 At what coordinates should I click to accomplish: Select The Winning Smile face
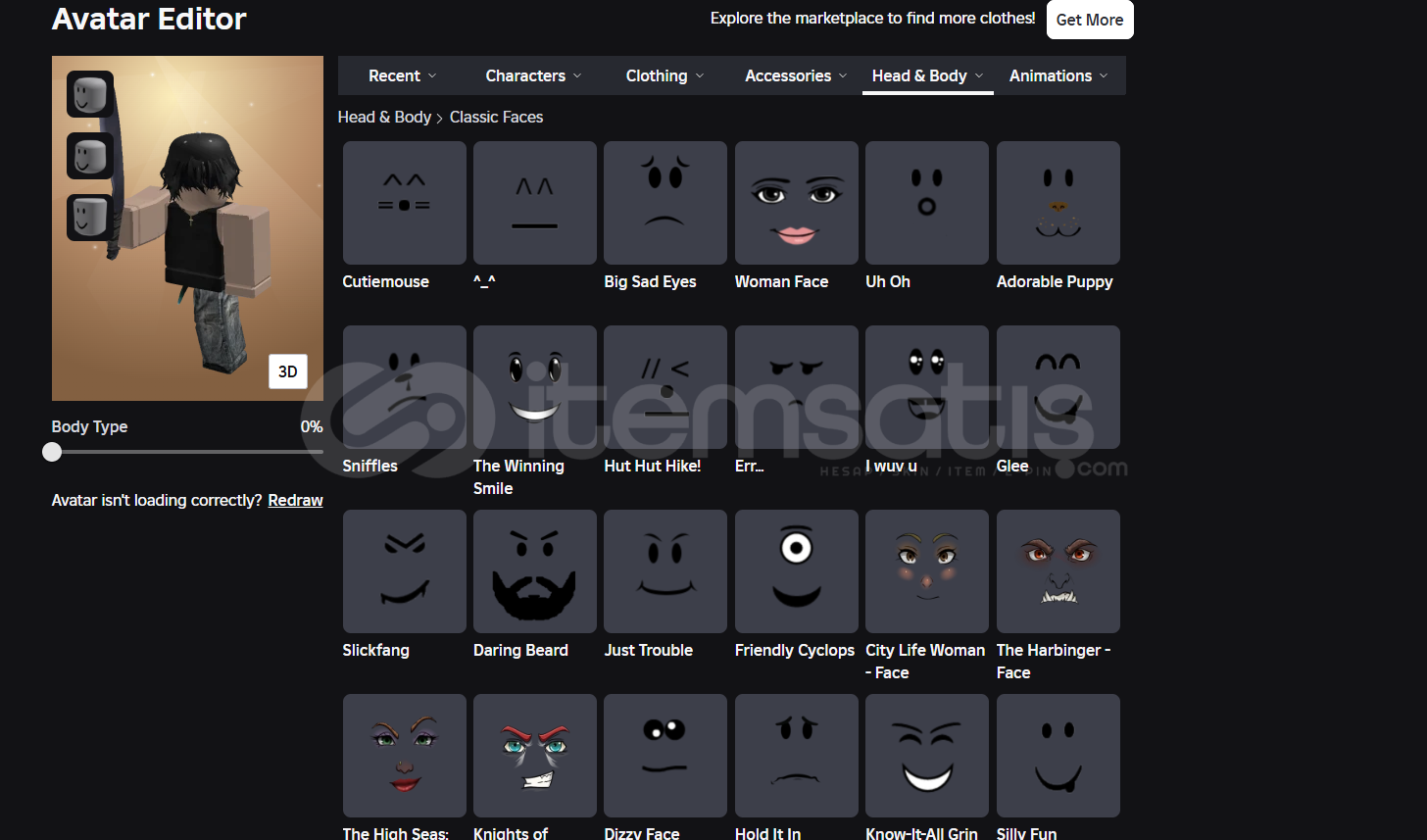click(x=534, y=387)
